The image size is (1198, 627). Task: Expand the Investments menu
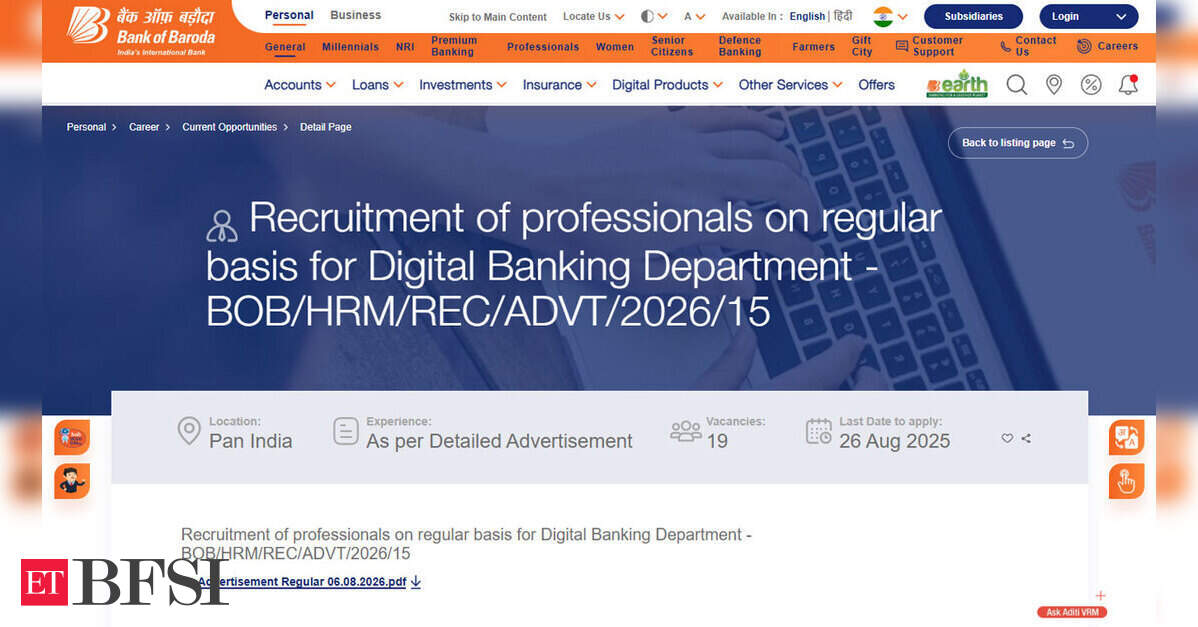point(462,85)
